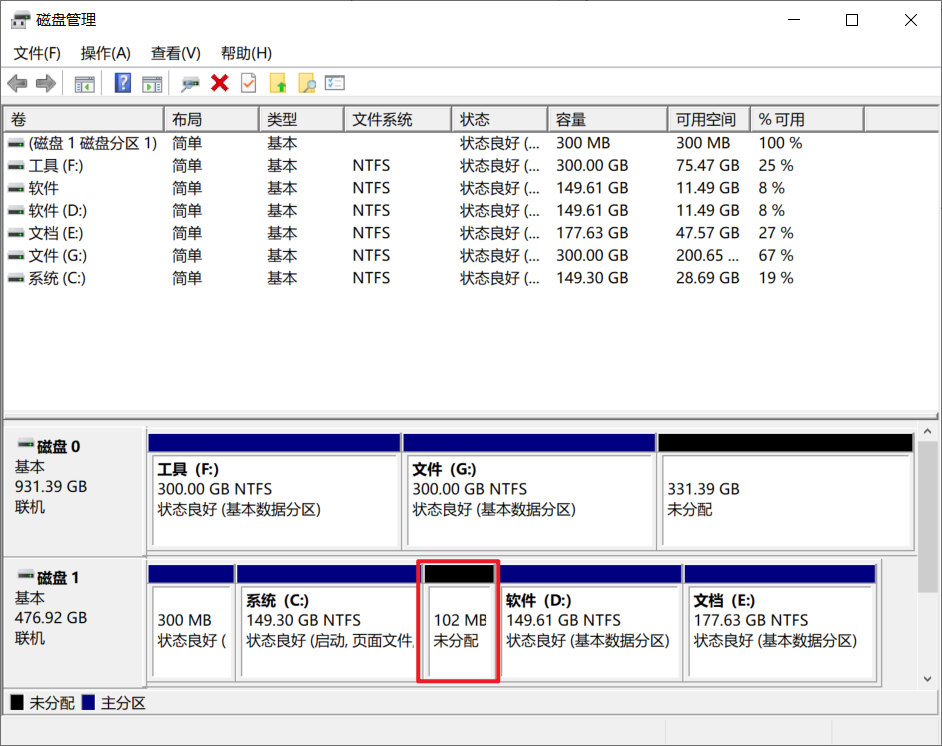The height and width of the screenshot is (746, 942).
Task: Click the connect disk drive toolbar icon
Action: click(x=190, y=84)
